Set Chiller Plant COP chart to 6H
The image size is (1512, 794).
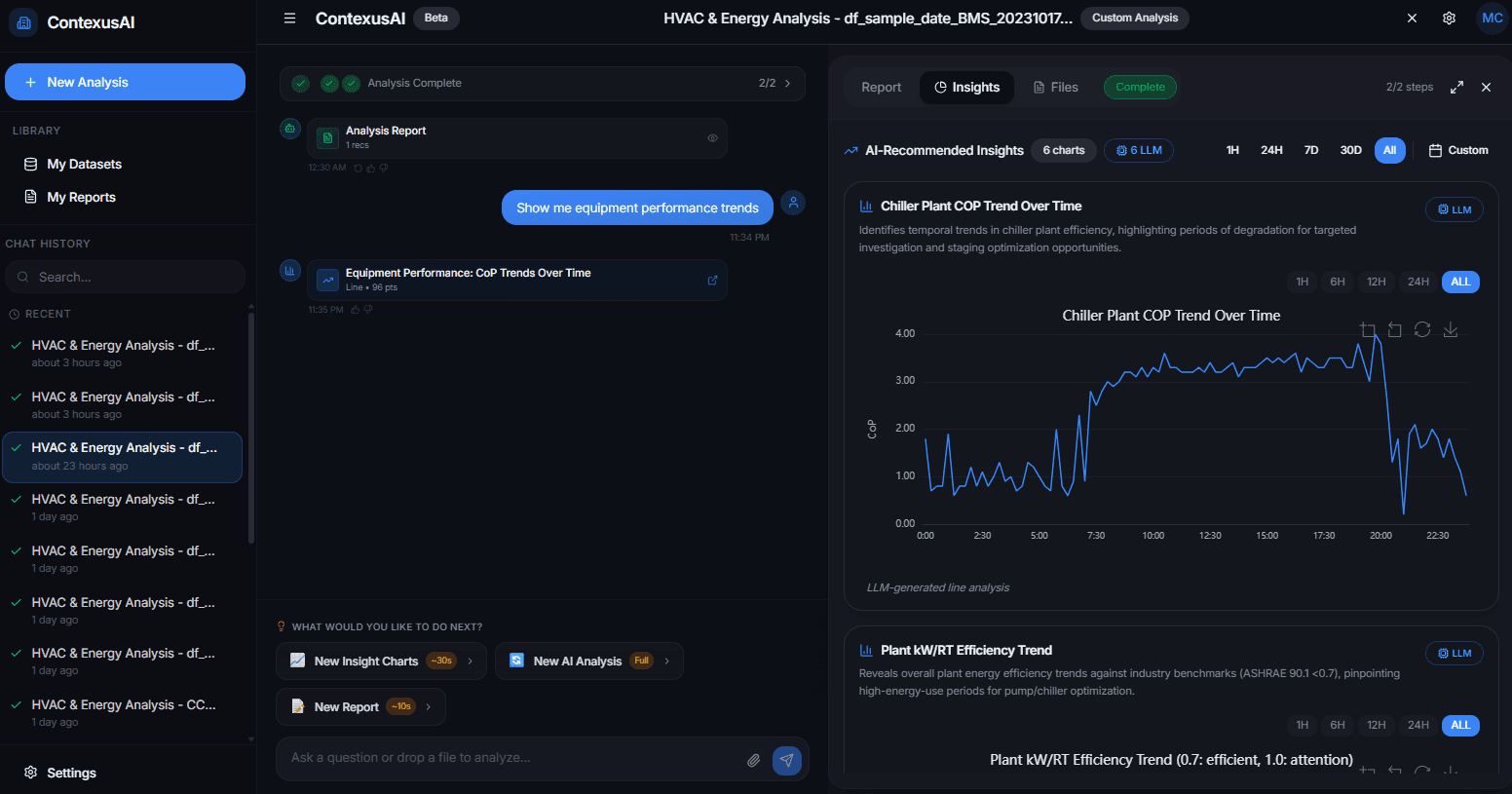pos(1337,282)
